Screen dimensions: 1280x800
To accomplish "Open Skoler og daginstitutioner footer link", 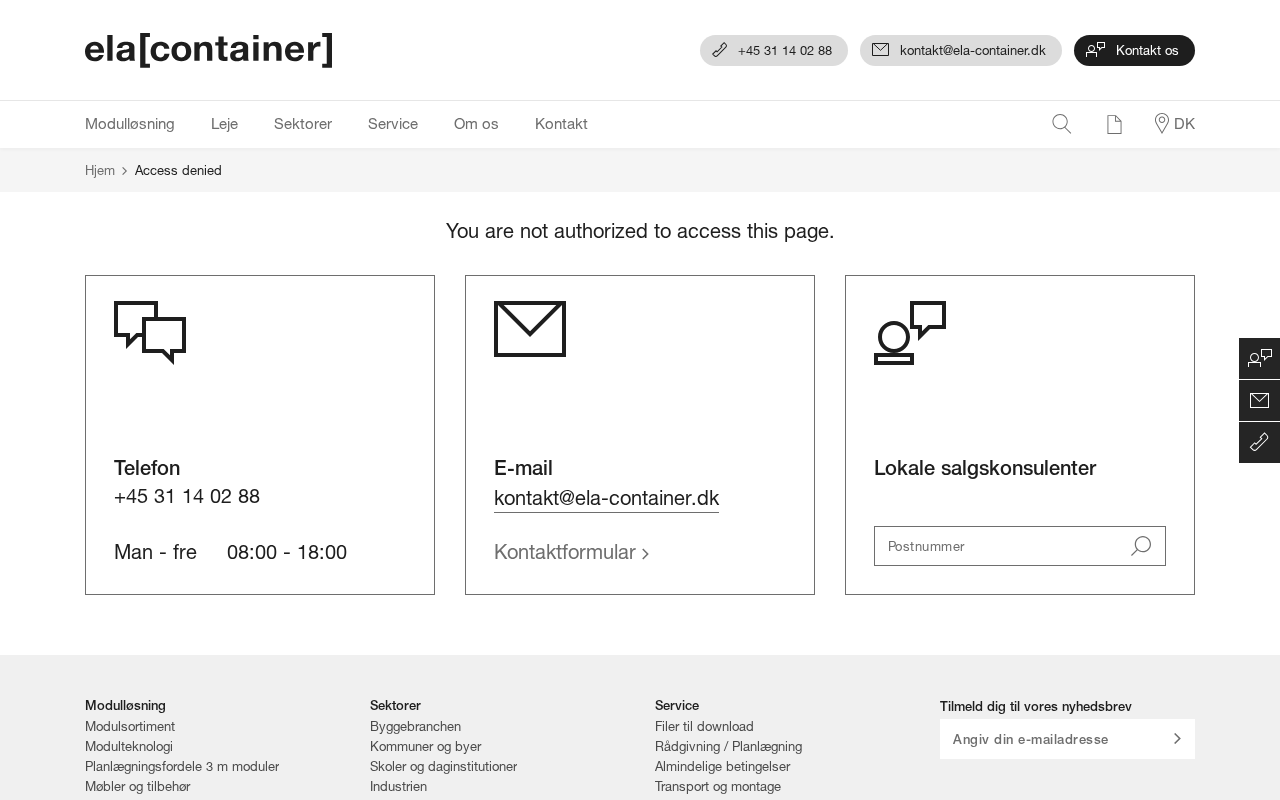I will [443, 766].
